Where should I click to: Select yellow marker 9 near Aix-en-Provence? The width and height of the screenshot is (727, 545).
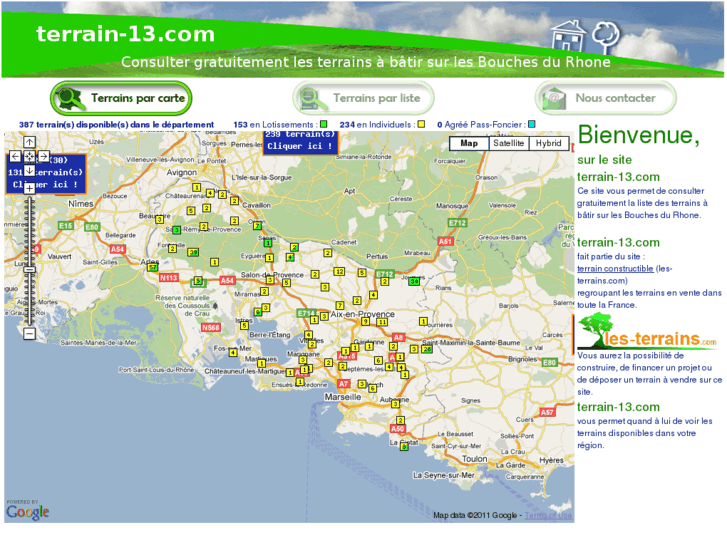tap(365, 321)
